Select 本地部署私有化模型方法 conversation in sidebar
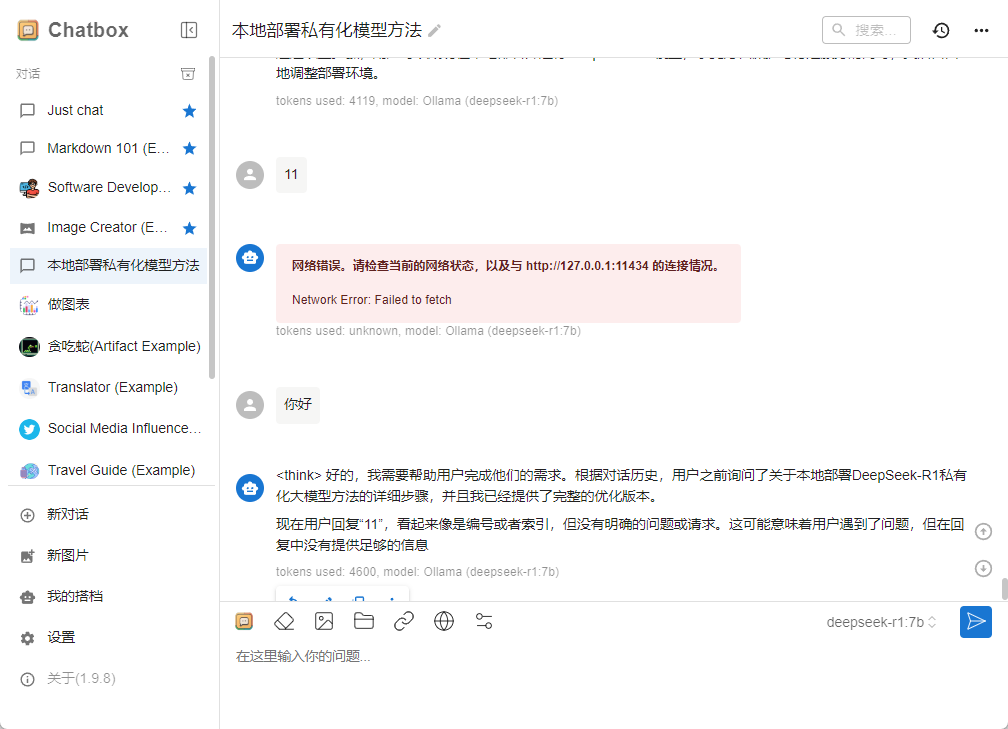The height and width of the screenshot is (729, 1008). (x=109, y=266)
